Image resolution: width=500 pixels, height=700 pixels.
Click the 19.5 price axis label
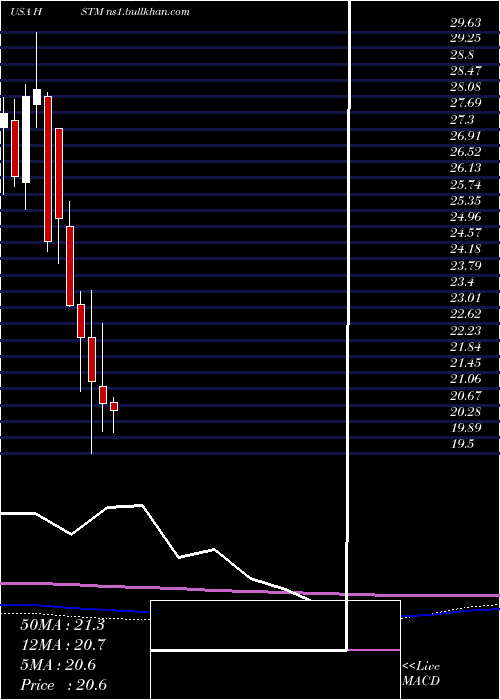point(462,445)
